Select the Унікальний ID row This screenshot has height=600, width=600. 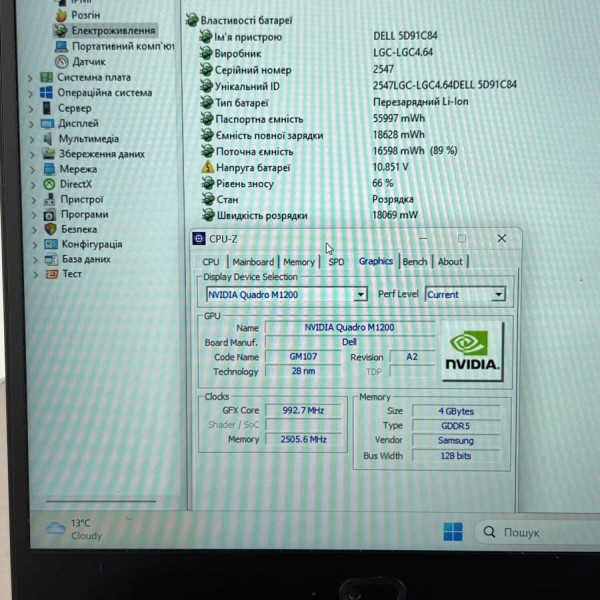358,86
